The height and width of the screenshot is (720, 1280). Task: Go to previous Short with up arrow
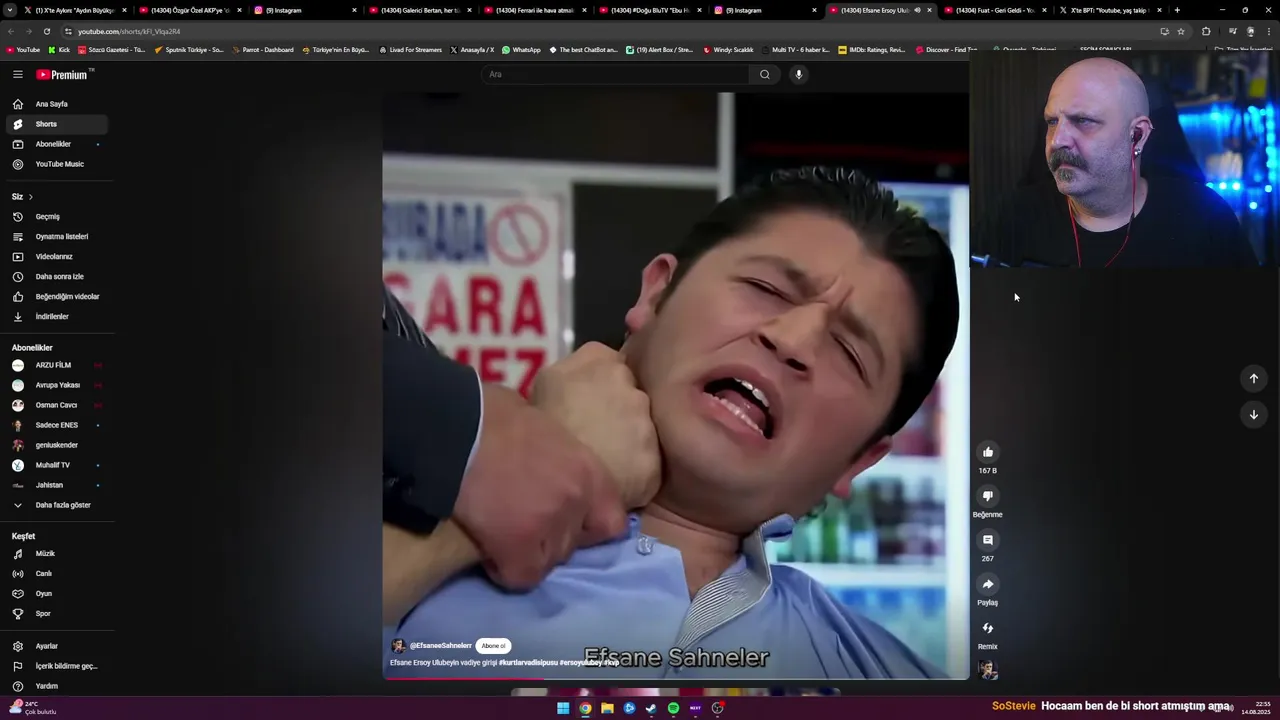1253,378
